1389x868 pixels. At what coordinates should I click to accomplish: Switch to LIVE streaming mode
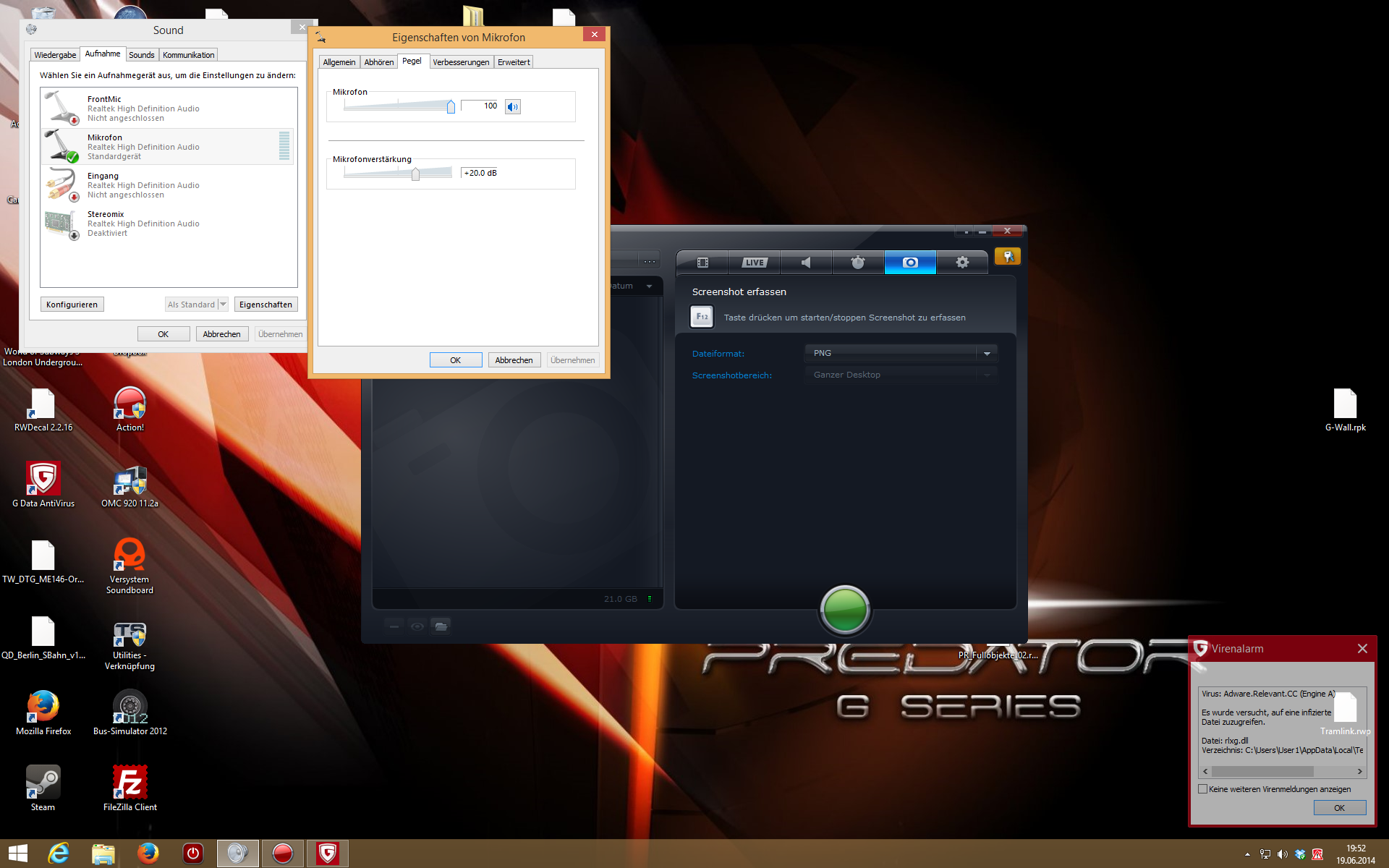coord(754,263)
